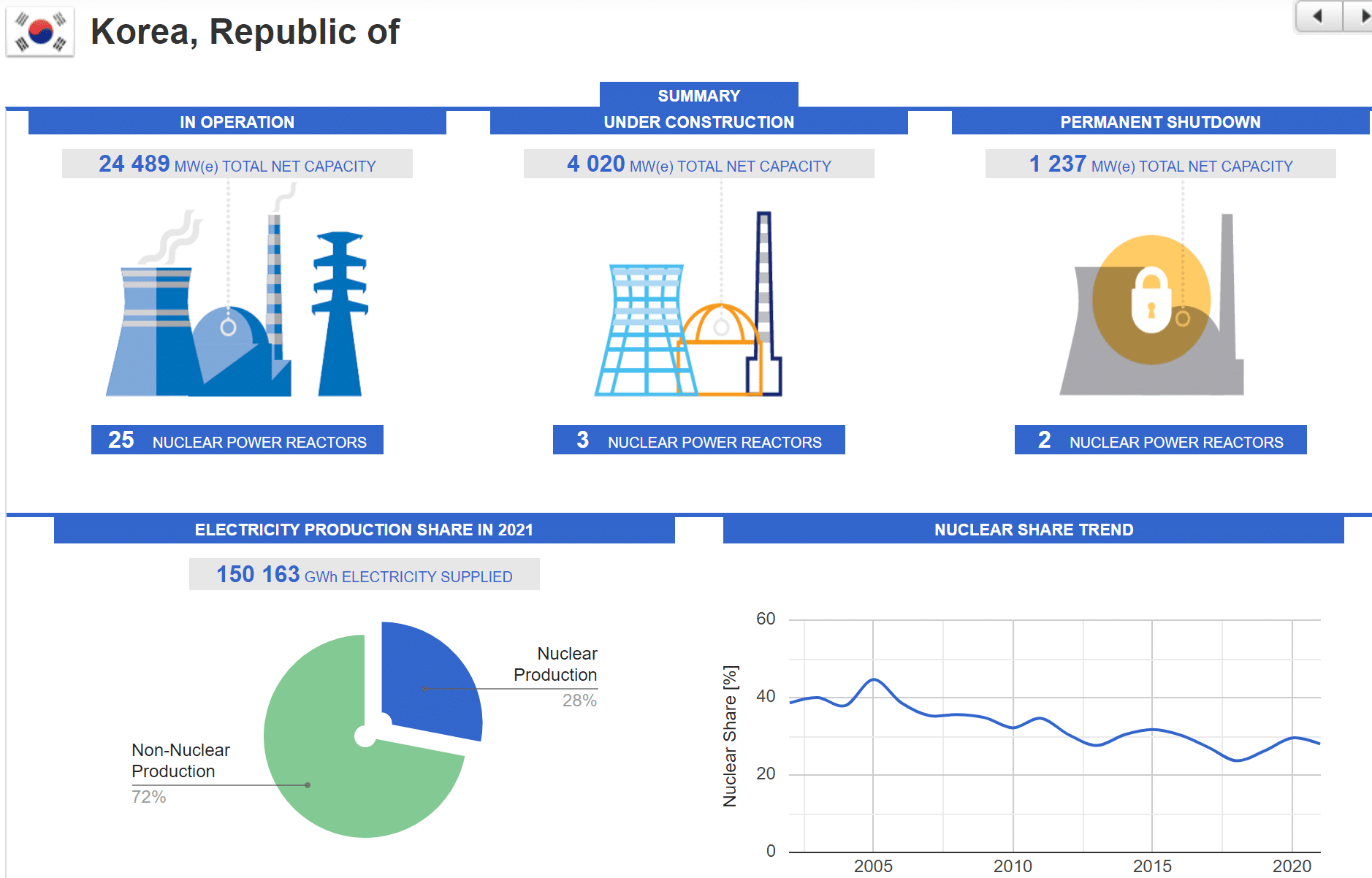Click the next arrow button

point(1360,16)
